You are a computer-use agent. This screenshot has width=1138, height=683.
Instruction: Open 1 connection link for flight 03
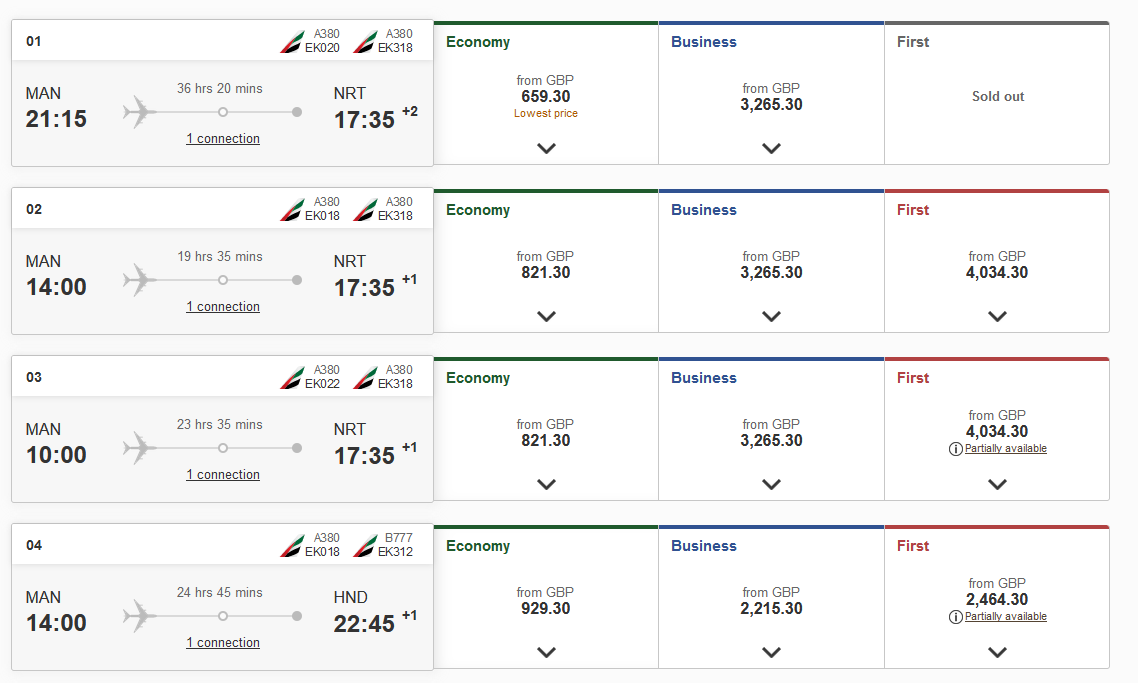[223, 475]
